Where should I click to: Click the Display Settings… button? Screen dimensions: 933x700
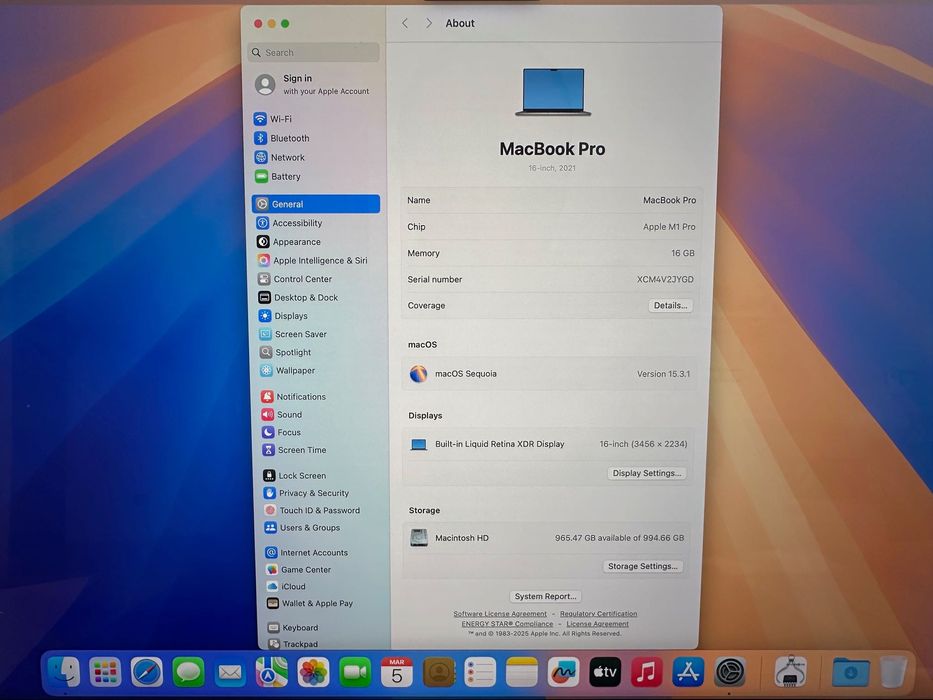click(x=647, y=473)
